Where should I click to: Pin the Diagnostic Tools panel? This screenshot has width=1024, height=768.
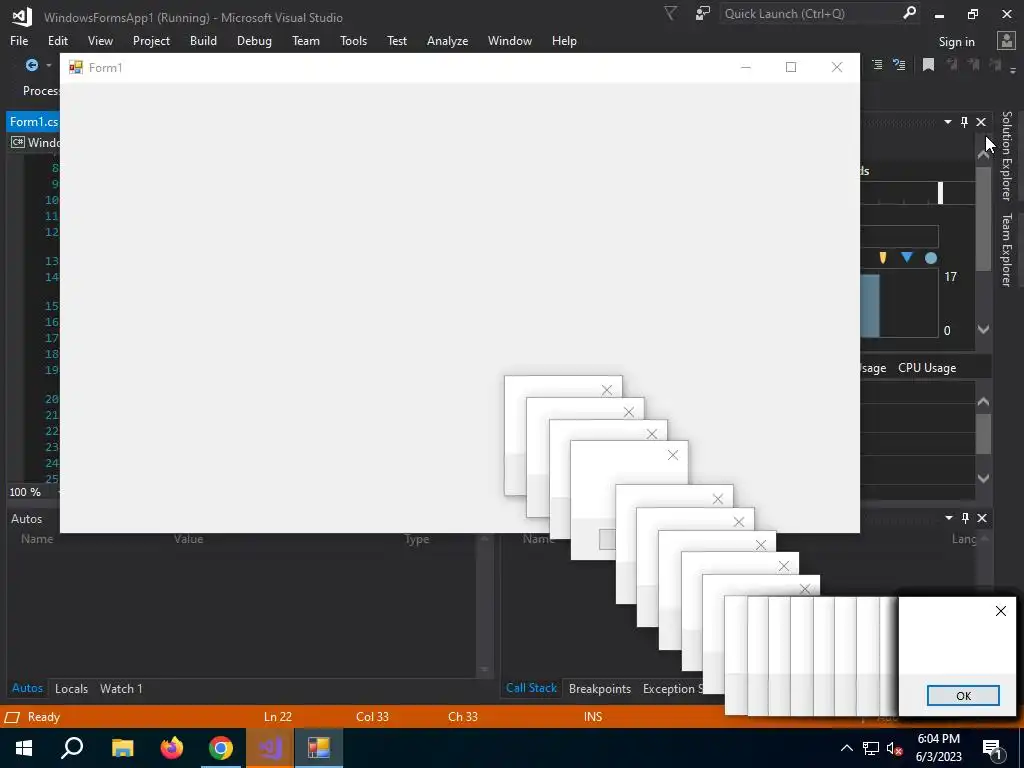click(x=965, y=122)
